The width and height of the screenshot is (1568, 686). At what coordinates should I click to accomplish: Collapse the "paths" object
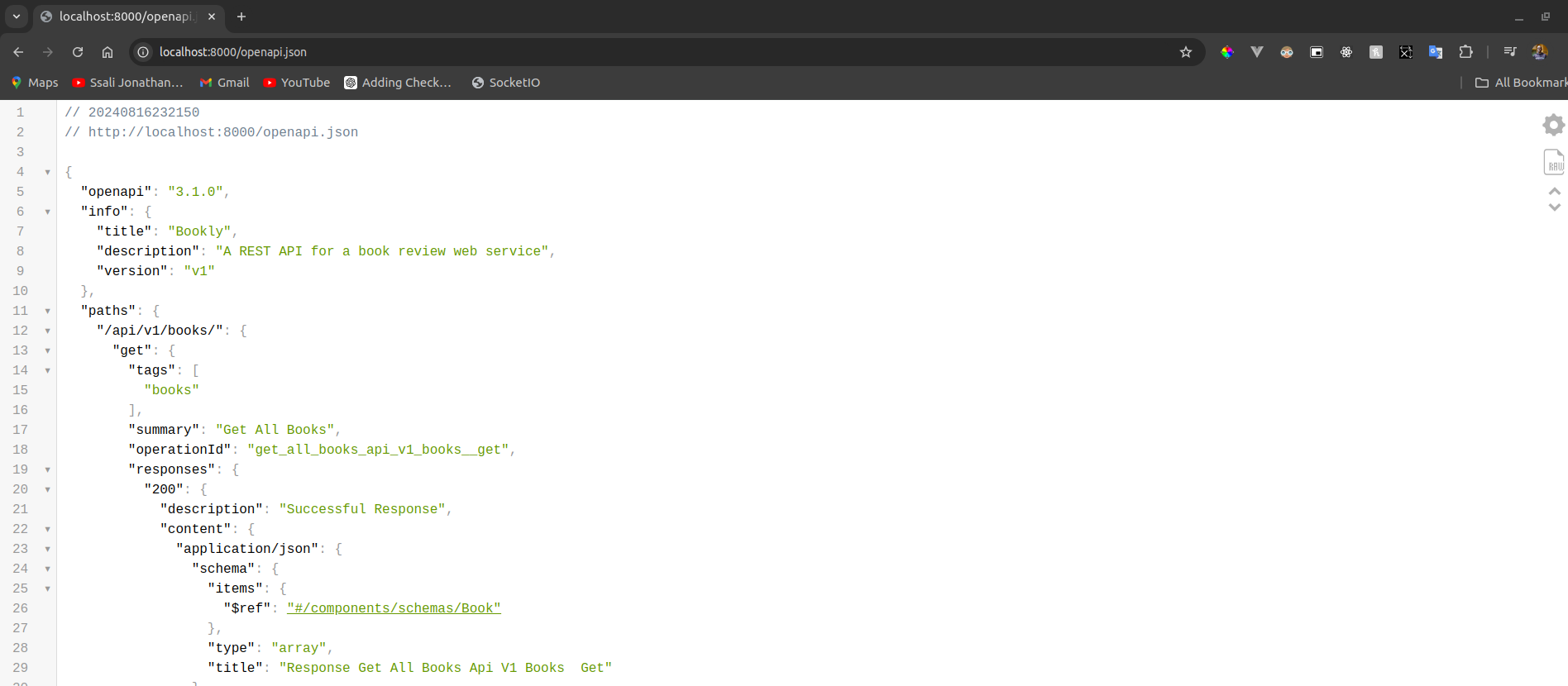tap(47, 311)
